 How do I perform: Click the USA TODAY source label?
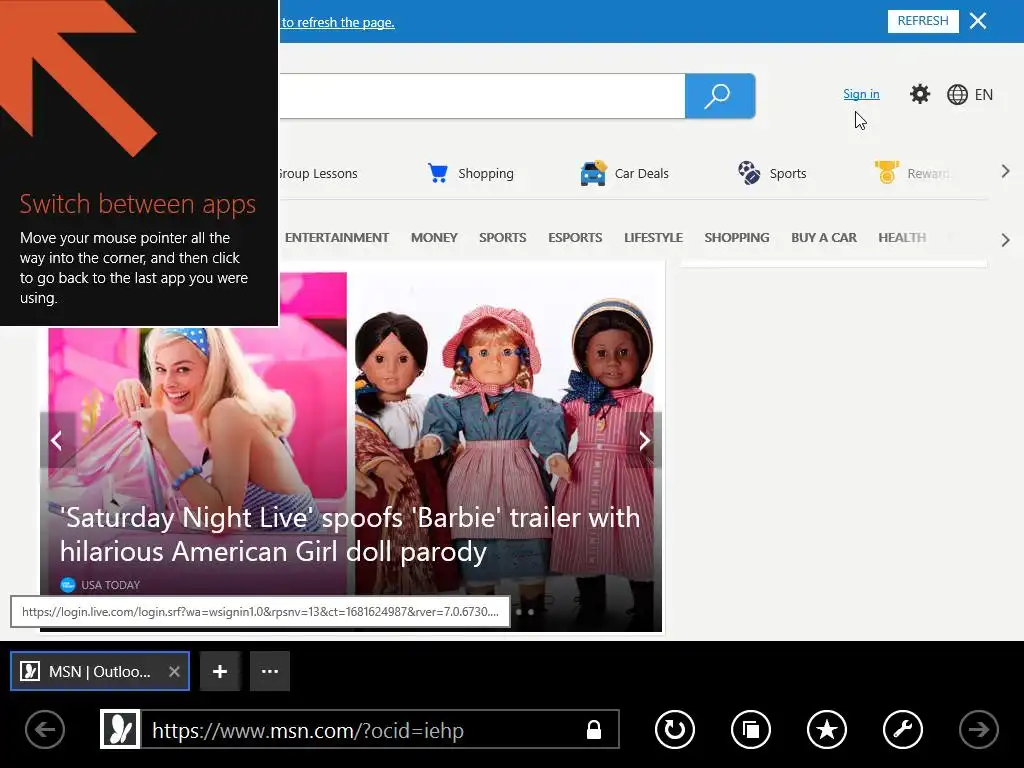[110, 585]
